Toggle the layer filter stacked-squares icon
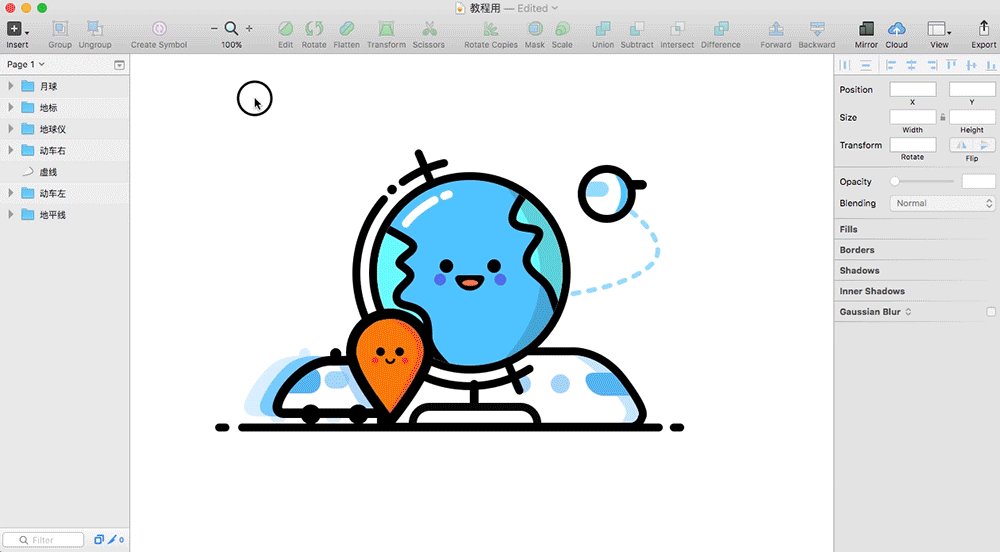Image resolution: width=1000 pixels, height=552 pixels. (x=99, y=540)
